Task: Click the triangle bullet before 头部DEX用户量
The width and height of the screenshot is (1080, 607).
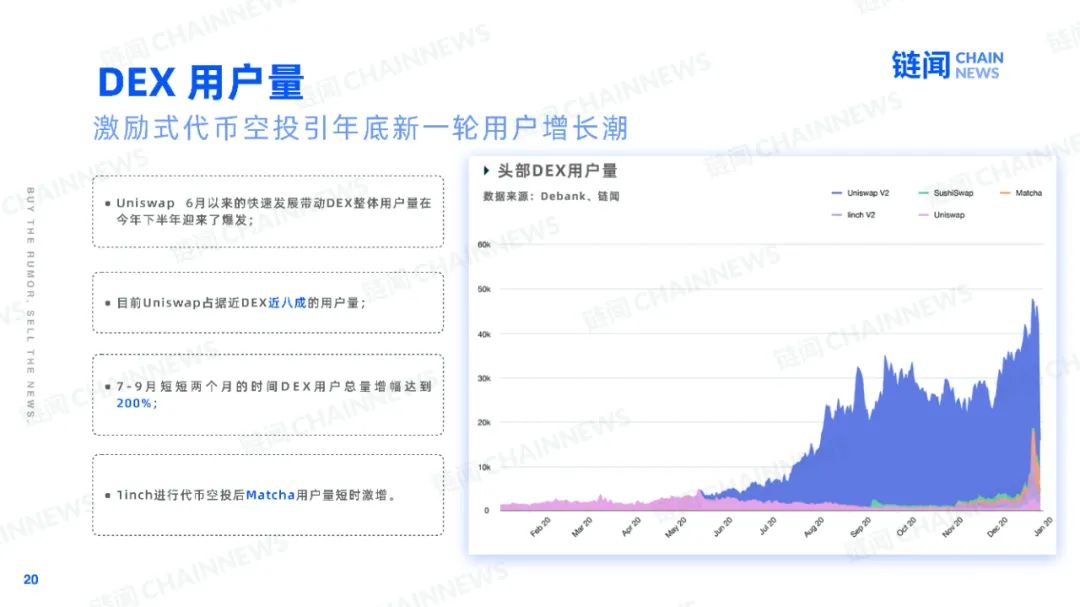Action: (486, 170)
